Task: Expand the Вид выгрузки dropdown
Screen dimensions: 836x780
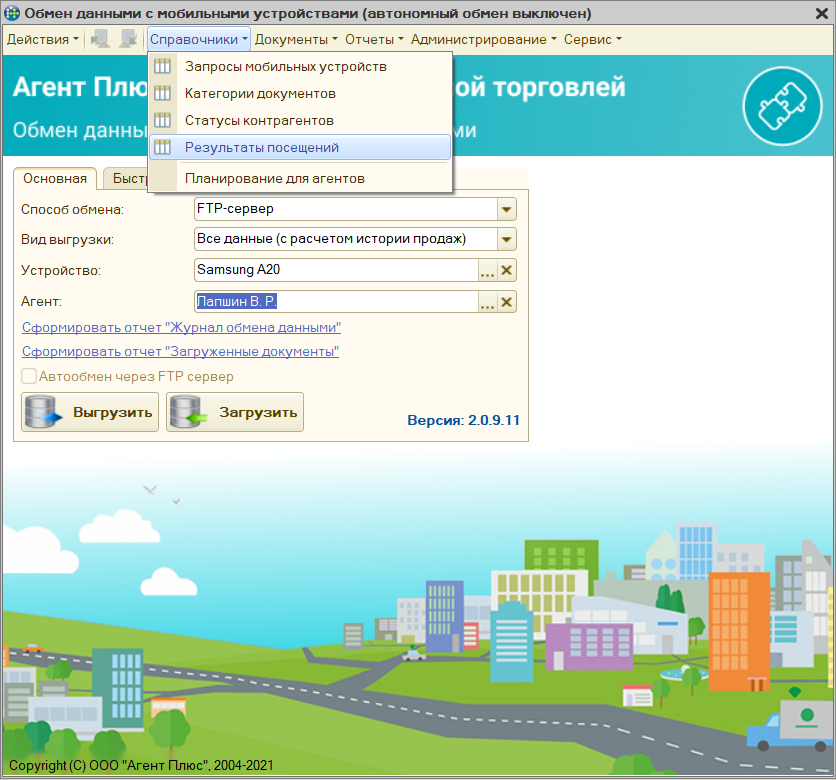Action: (x=507, y=240)
